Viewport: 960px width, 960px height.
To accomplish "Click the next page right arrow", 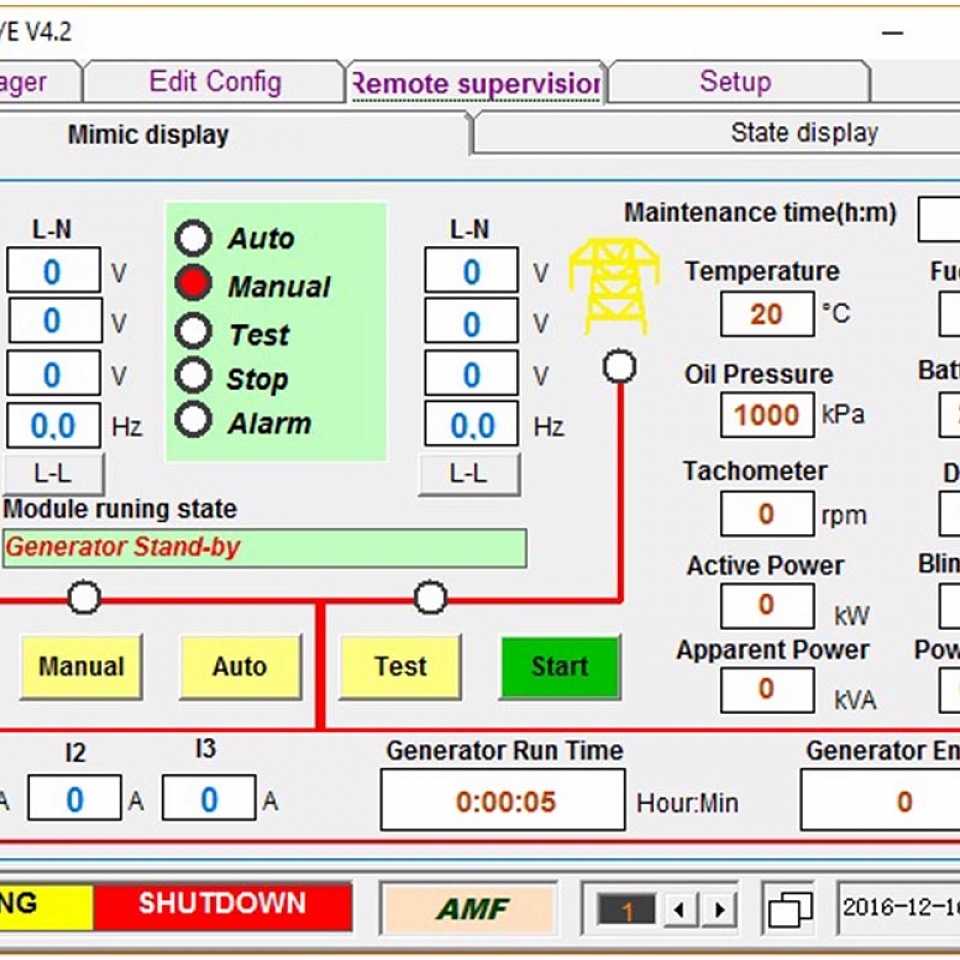I will point(720,910).
